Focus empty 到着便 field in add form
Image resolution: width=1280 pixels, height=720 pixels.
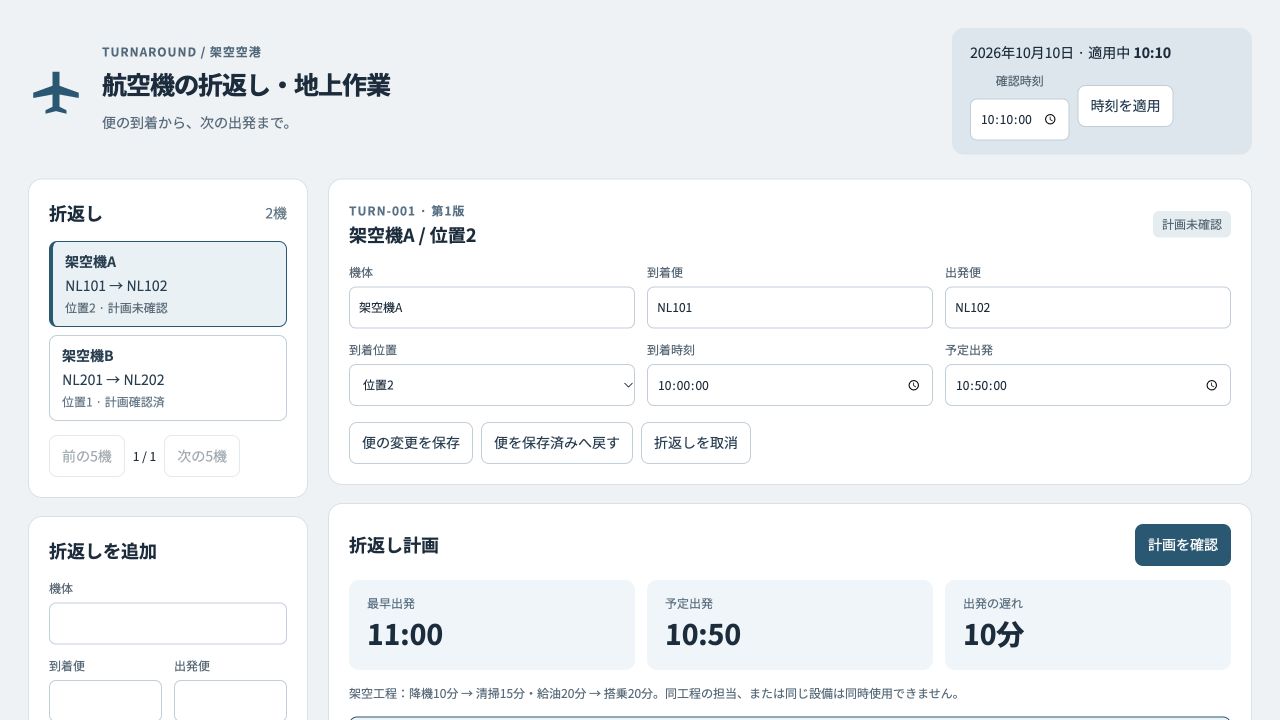tap(105, 700)
